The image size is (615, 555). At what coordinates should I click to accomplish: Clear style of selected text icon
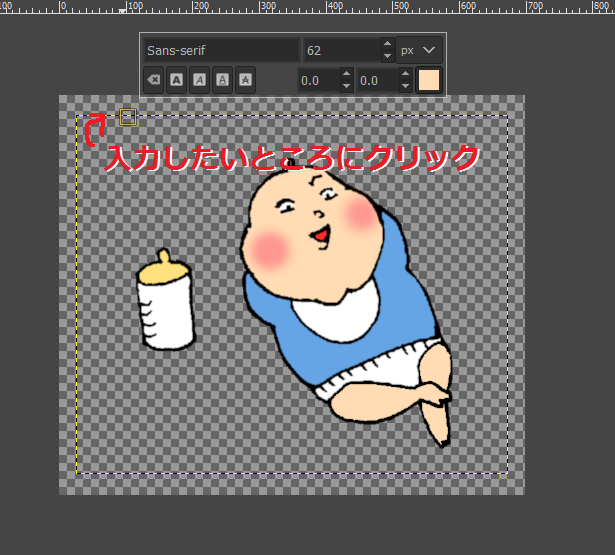coord(154,80)
